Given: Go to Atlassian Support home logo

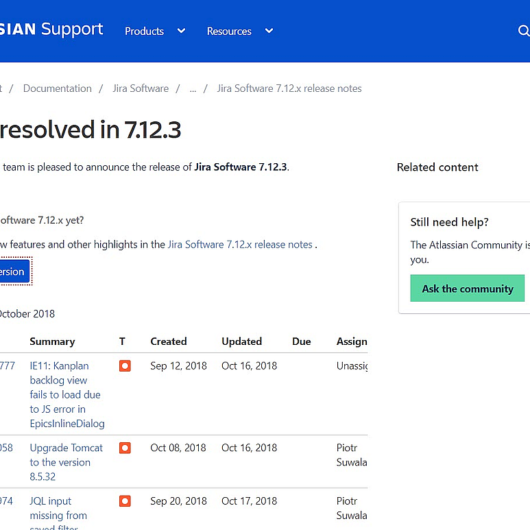Looking at the screenshot, I should point(51,29).
